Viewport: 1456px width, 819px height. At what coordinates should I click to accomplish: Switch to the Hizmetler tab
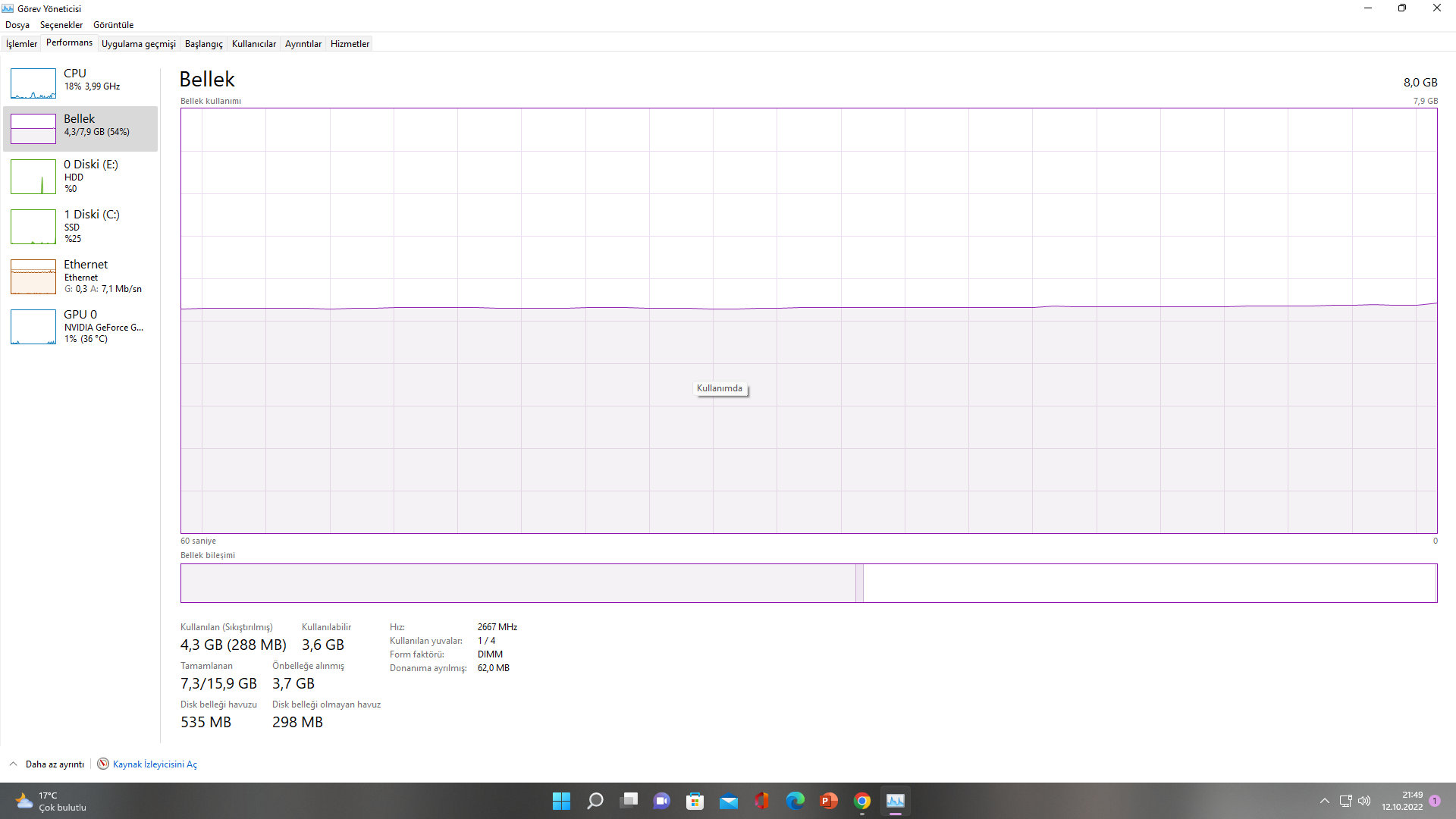350,44
